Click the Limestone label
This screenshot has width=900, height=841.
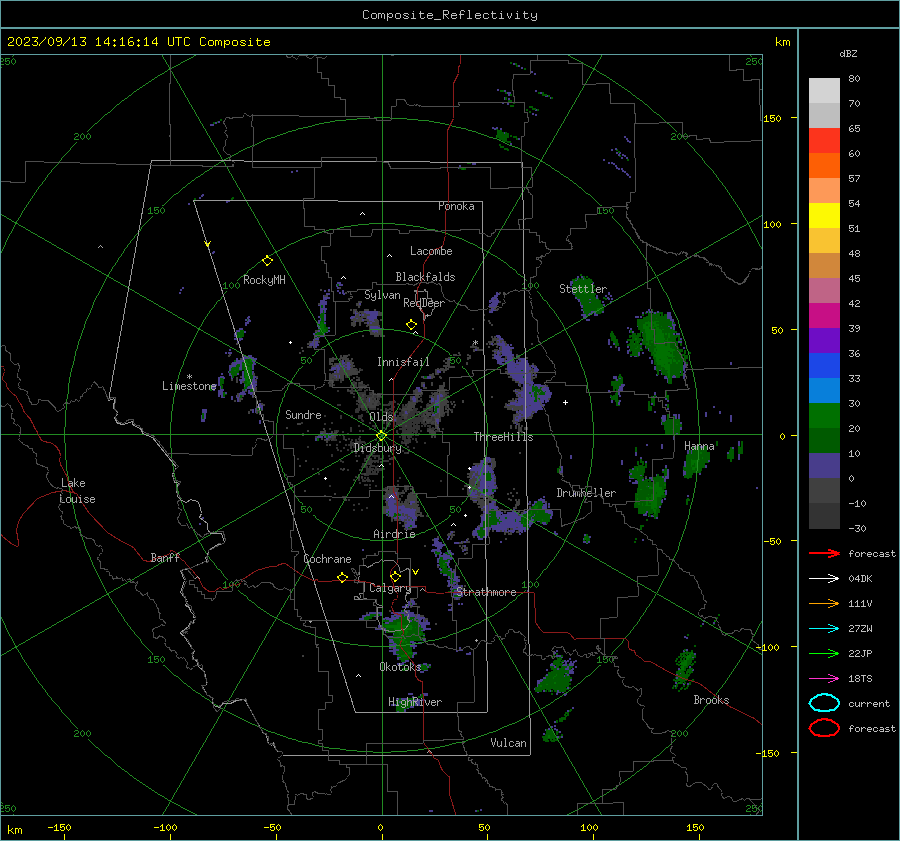[189, 386]
